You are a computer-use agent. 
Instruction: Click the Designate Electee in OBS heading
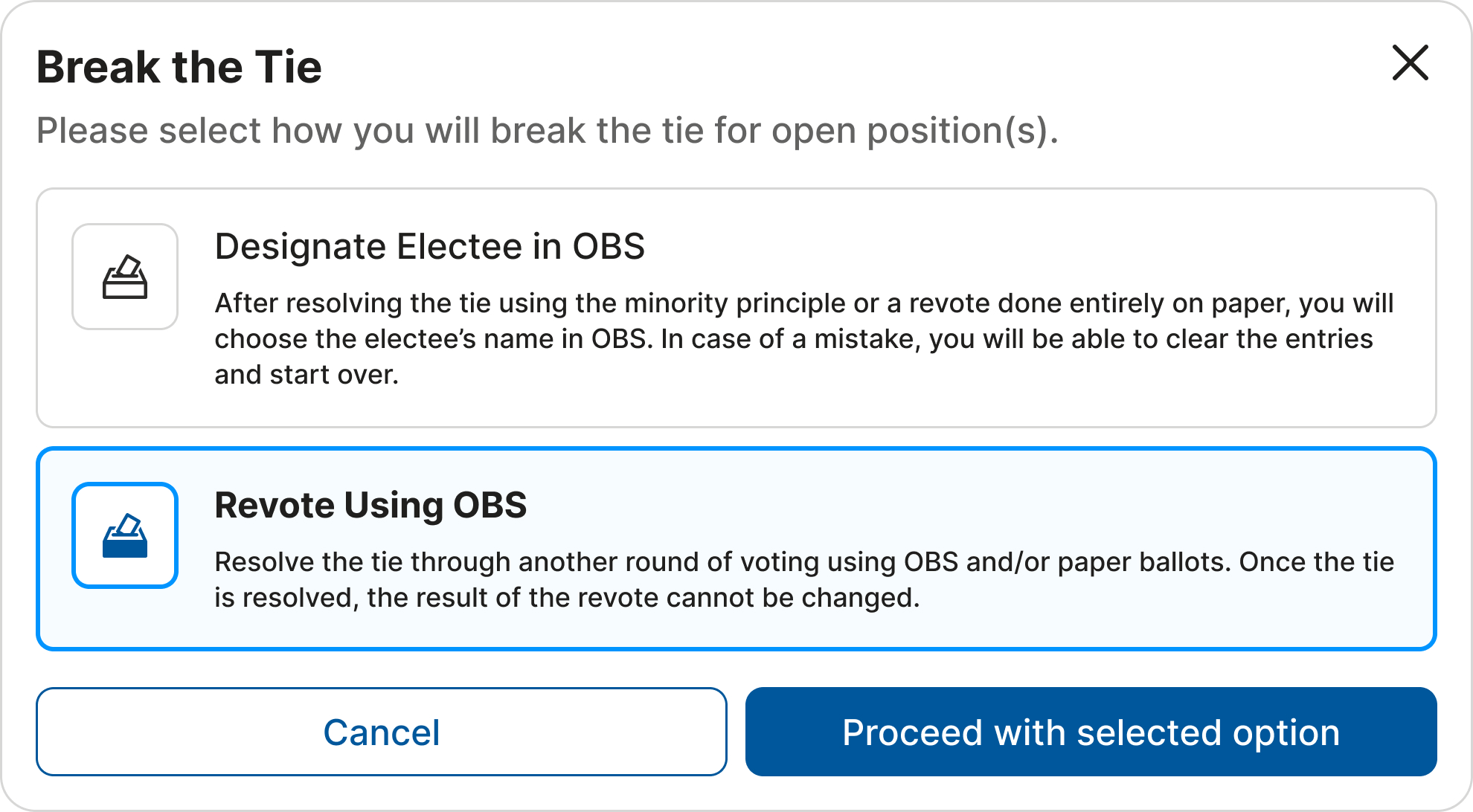pos(429,247)
